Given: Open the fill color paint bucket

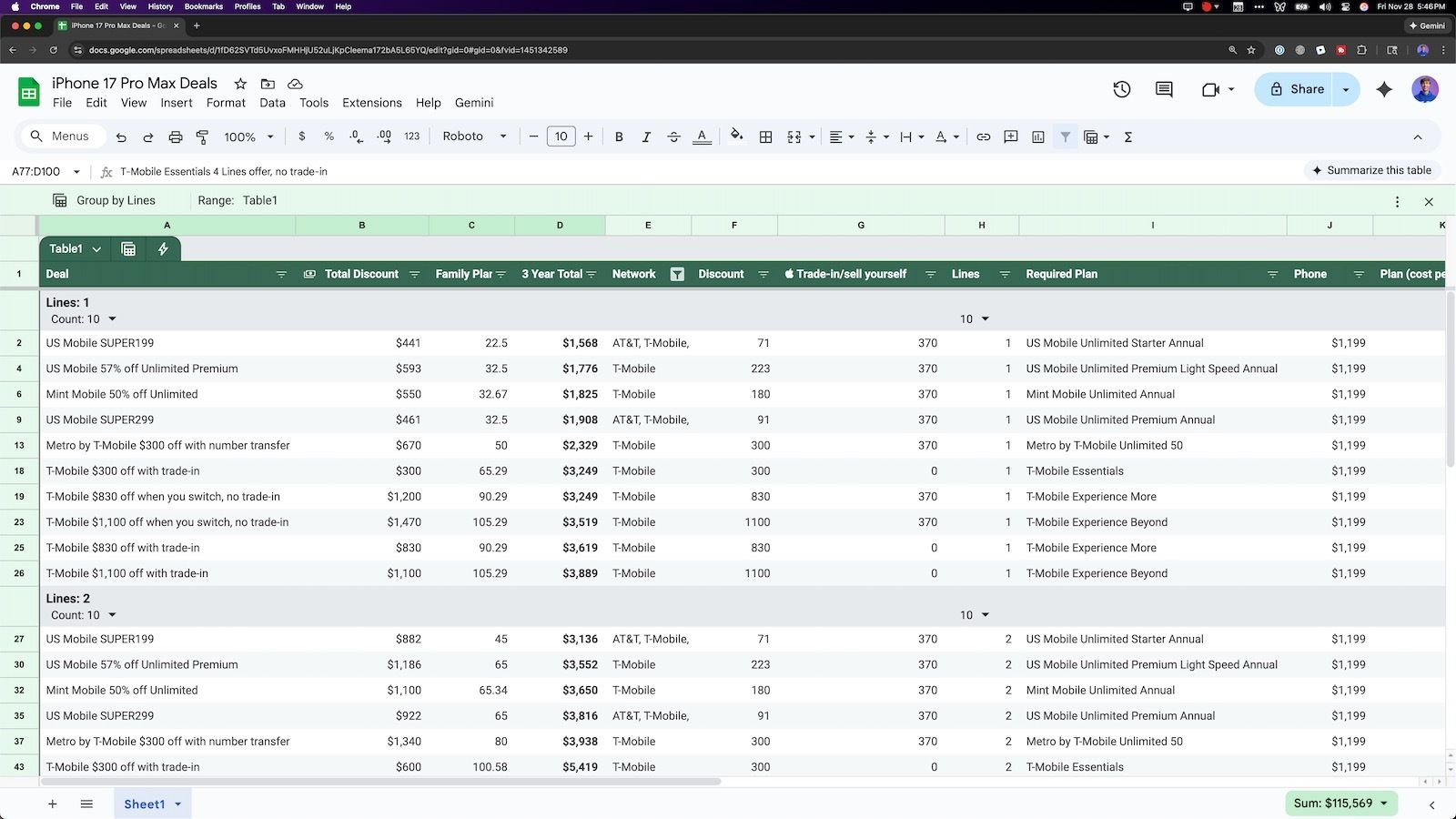Looking at the screenshot, I should [x=736, y=136].
